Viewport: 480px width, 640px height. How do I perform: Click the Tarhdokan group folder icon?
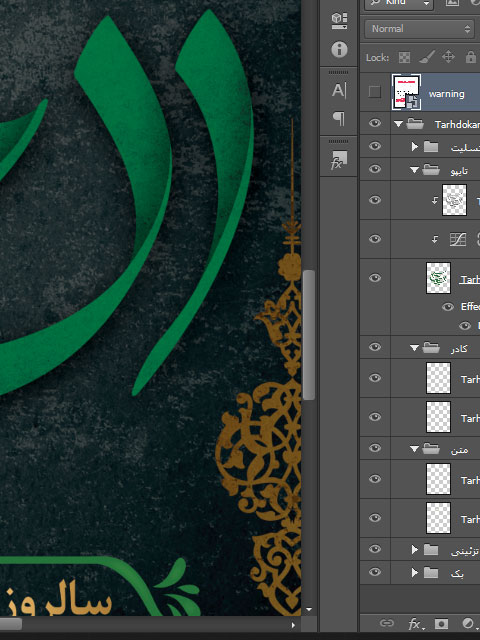point(416,124)
